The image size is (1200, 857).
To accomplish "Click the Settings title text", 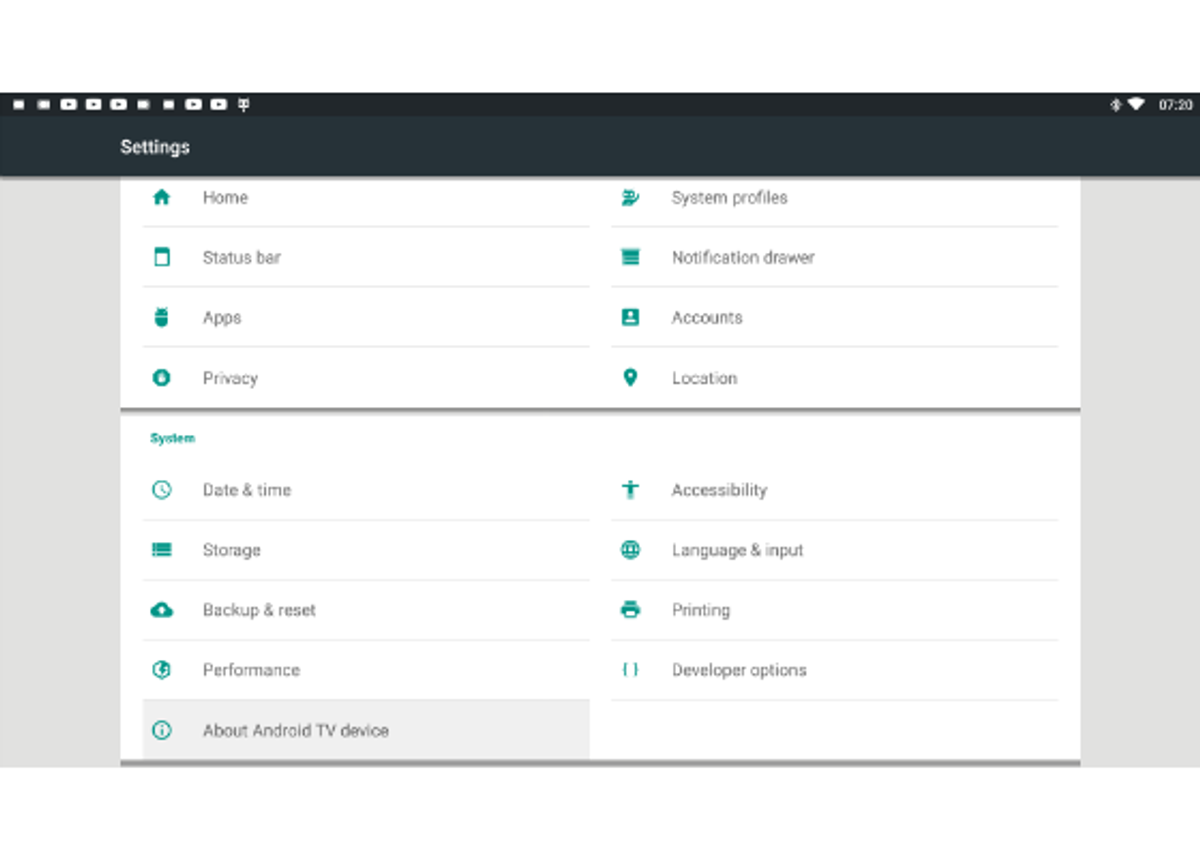I will coord(154,146).
